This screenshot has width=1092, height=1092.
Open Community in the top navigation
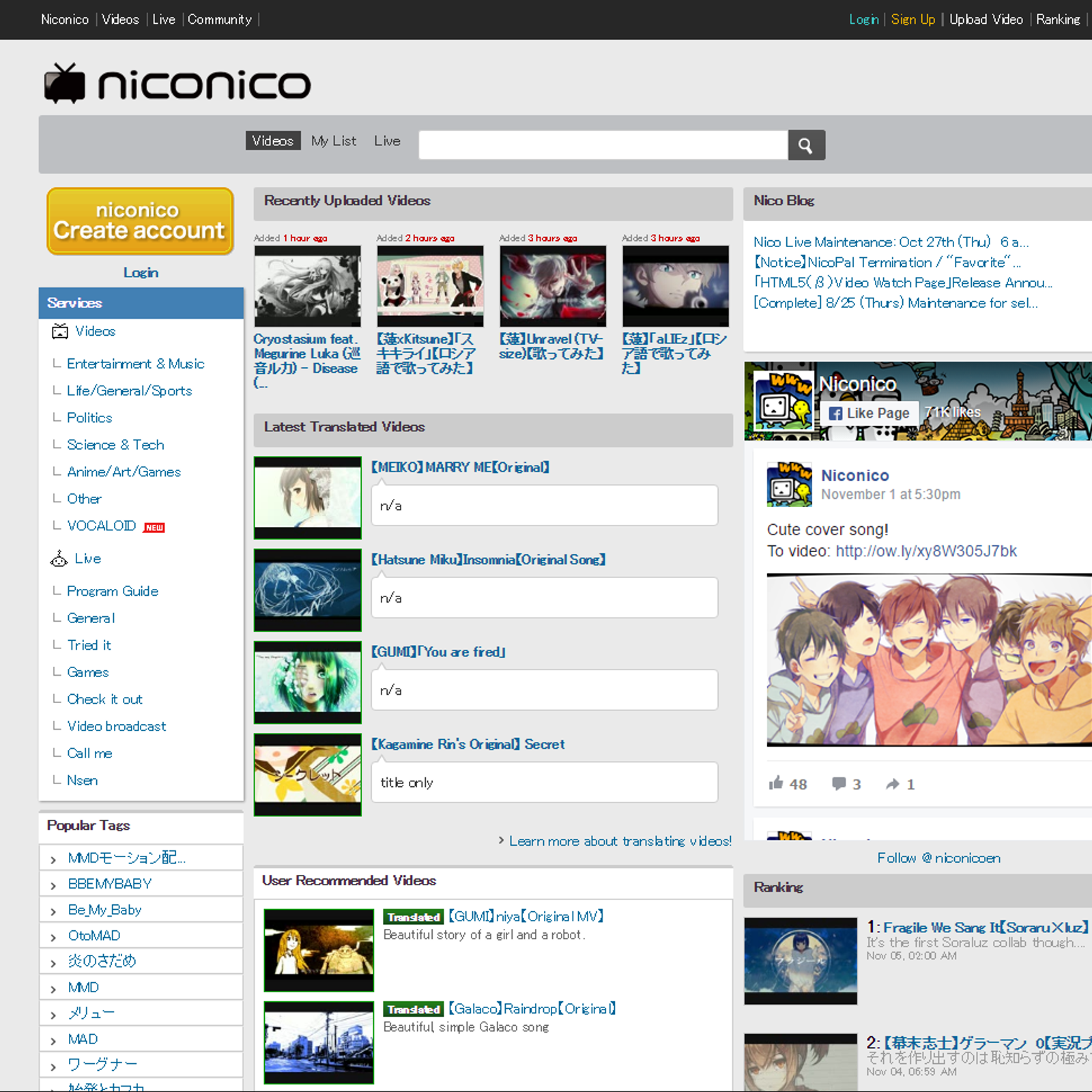pyautogui.click(x=220, y=19)
